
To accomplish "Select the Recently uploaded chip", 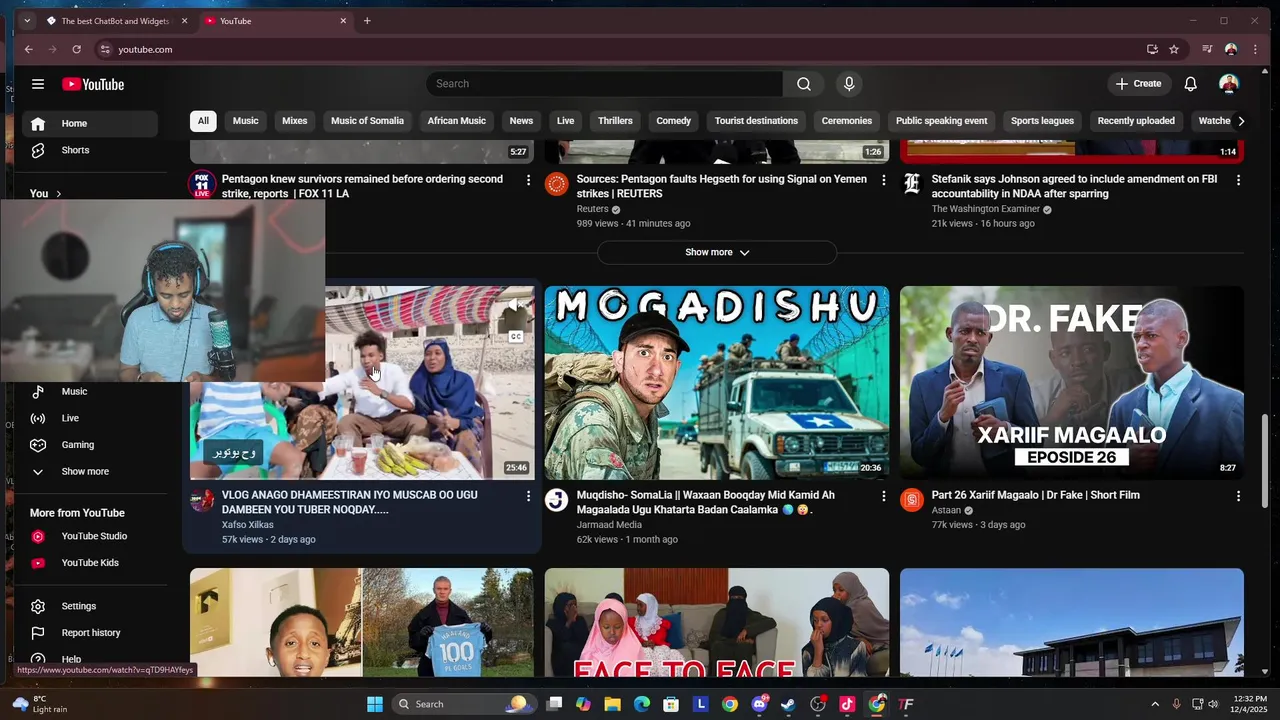I will [1136, 121].
